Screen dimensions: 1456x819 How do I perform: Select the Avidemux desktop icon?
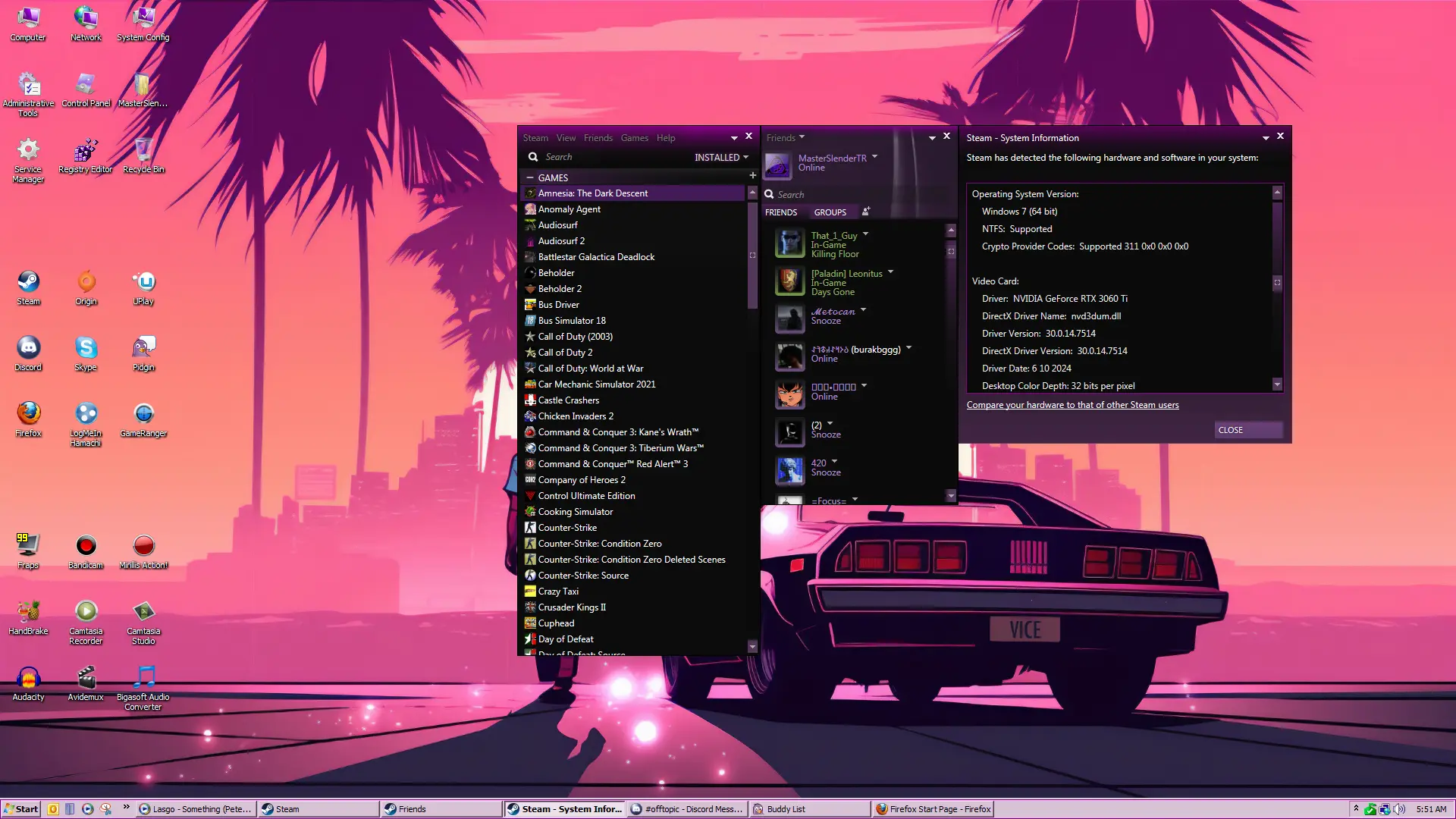[86, 683]
